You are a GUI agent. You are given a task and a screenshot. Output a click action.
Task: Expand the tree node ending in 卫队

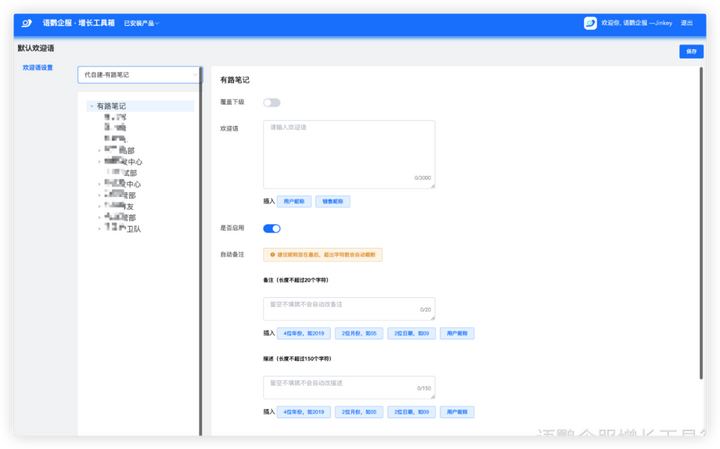(99, 229)
